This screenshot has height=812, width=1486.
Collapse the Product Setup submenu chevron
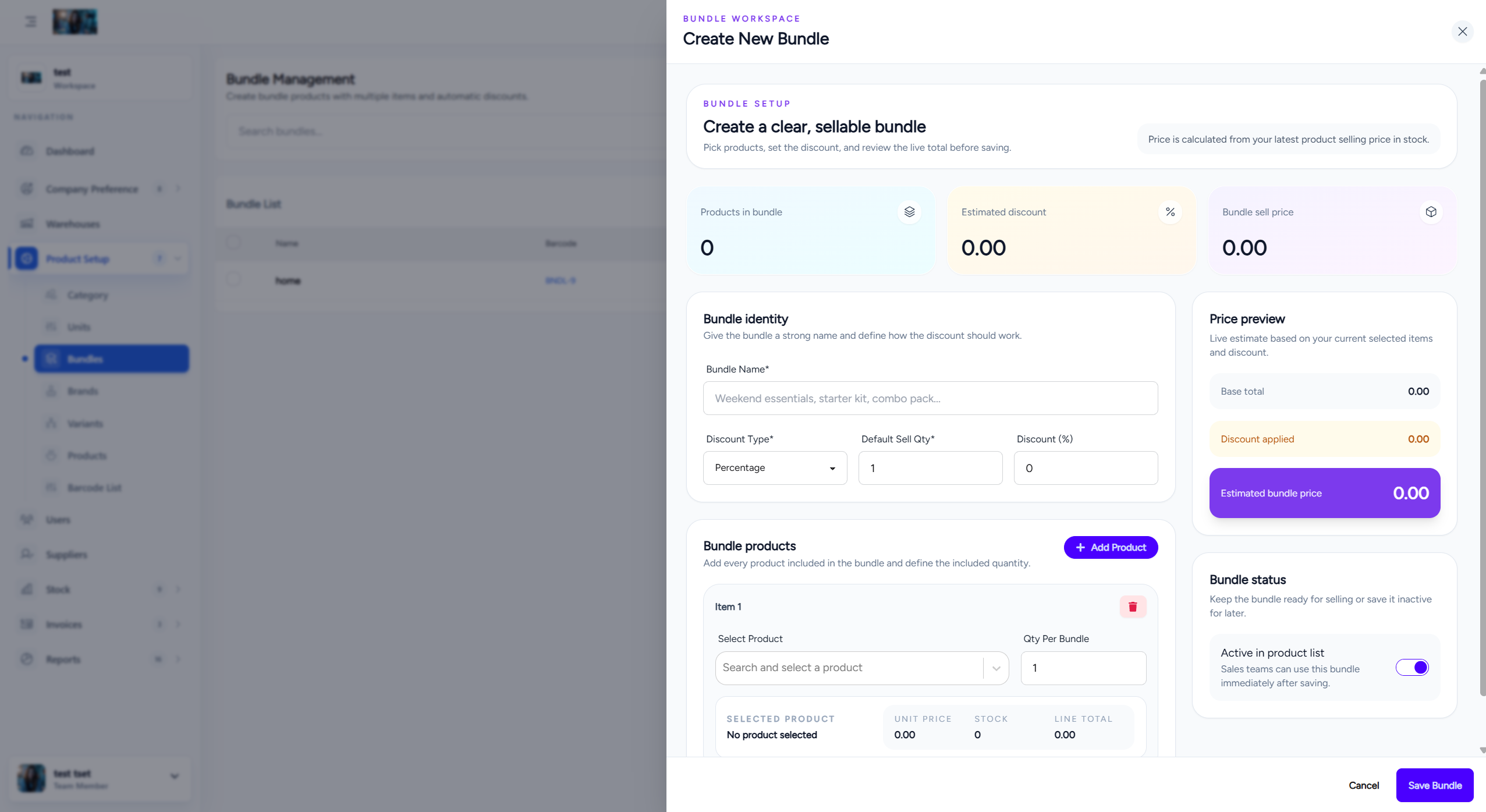coord(178,258)
